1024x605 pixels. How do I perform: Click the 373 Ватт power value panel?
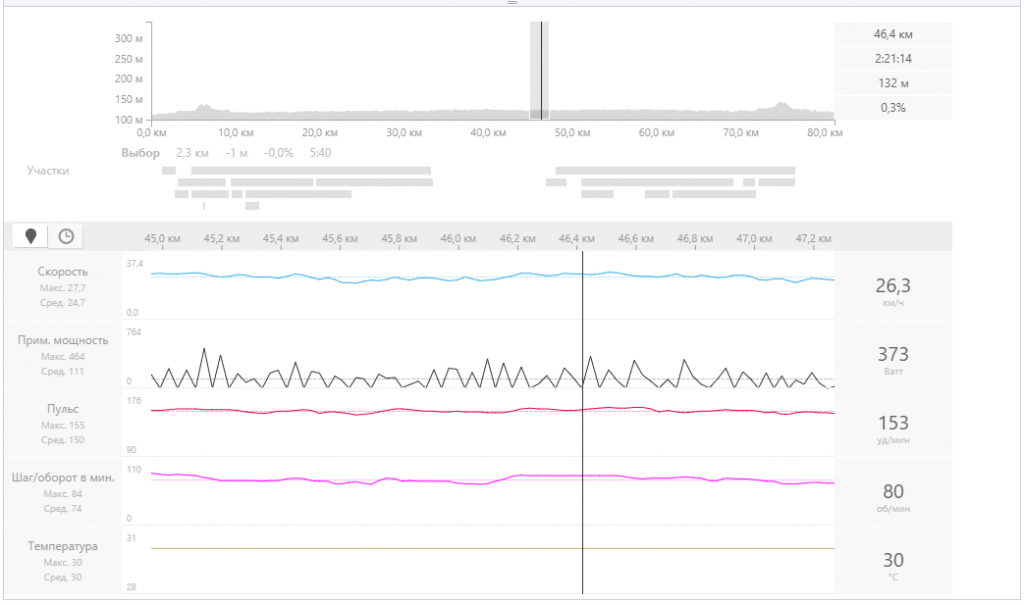click(893, 356)
